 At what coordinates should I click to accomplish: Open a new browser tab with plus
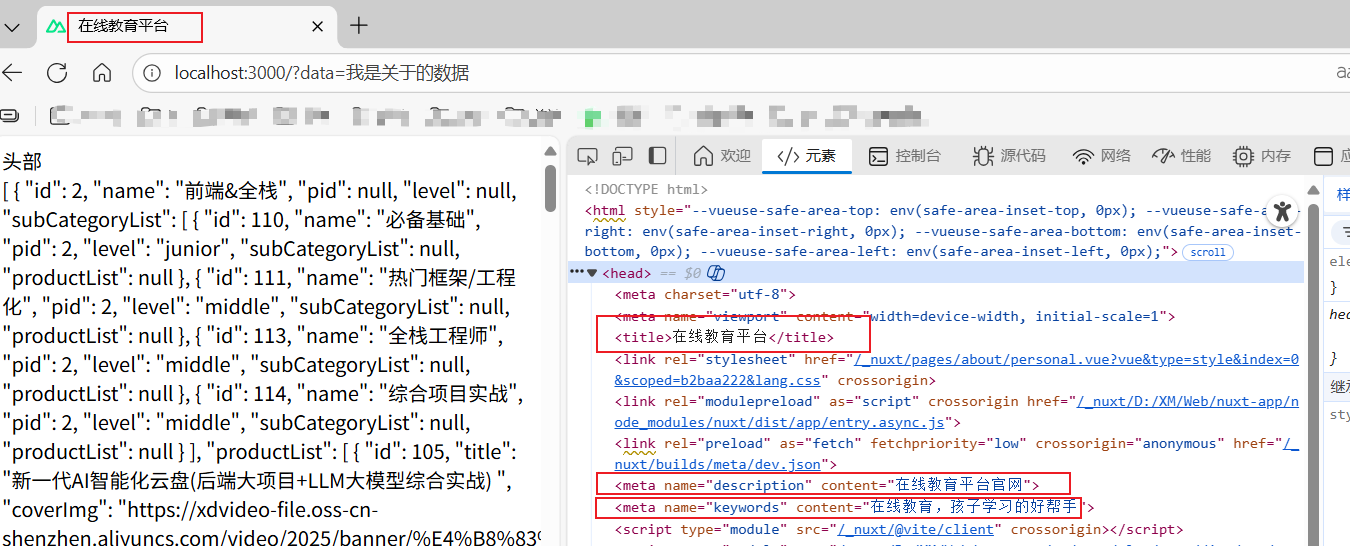[359, 26]
